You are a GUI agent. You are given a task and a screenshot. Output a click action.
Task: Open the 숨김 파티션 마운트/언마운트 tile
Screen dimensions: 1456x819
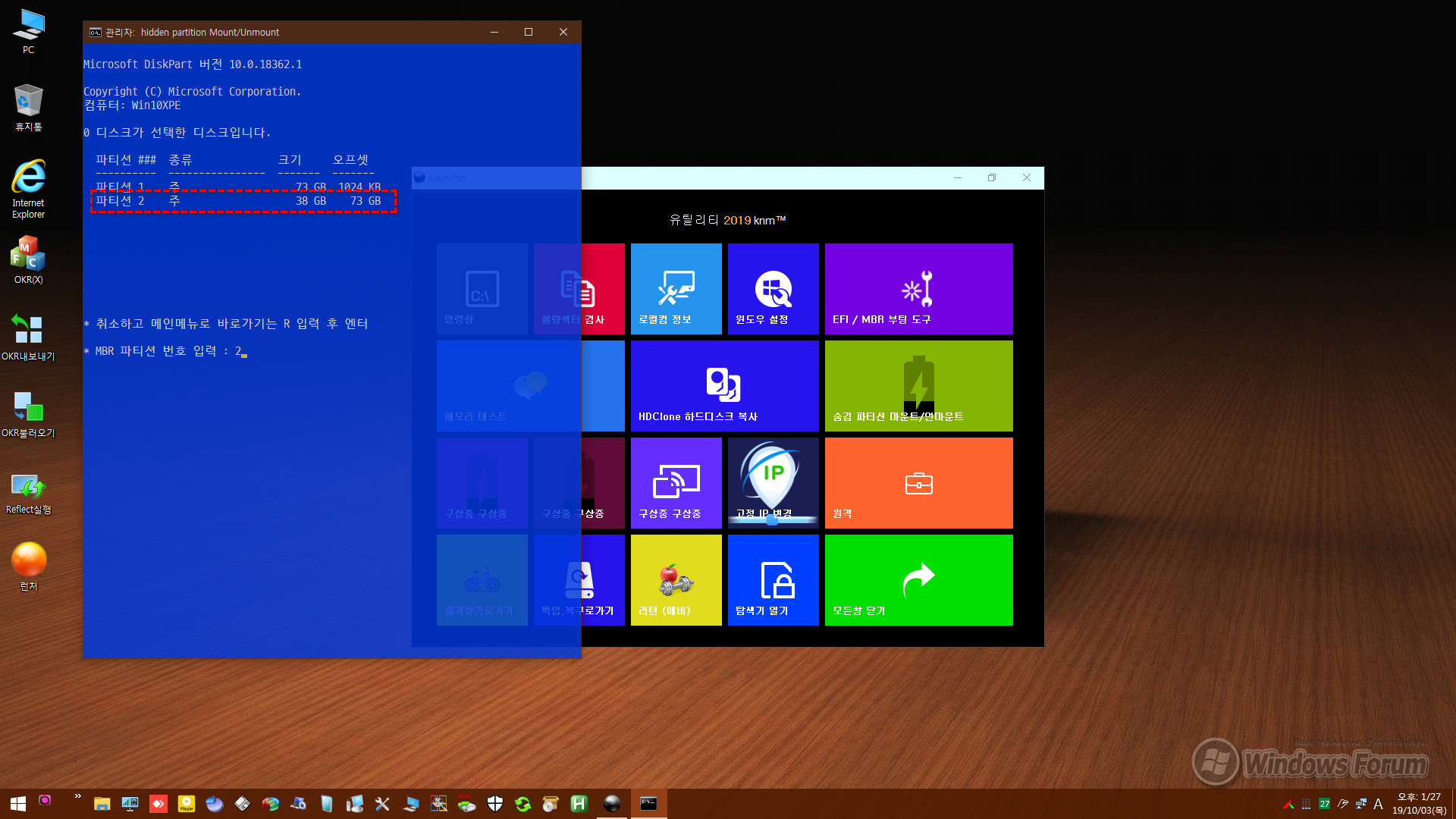(918, 386)
